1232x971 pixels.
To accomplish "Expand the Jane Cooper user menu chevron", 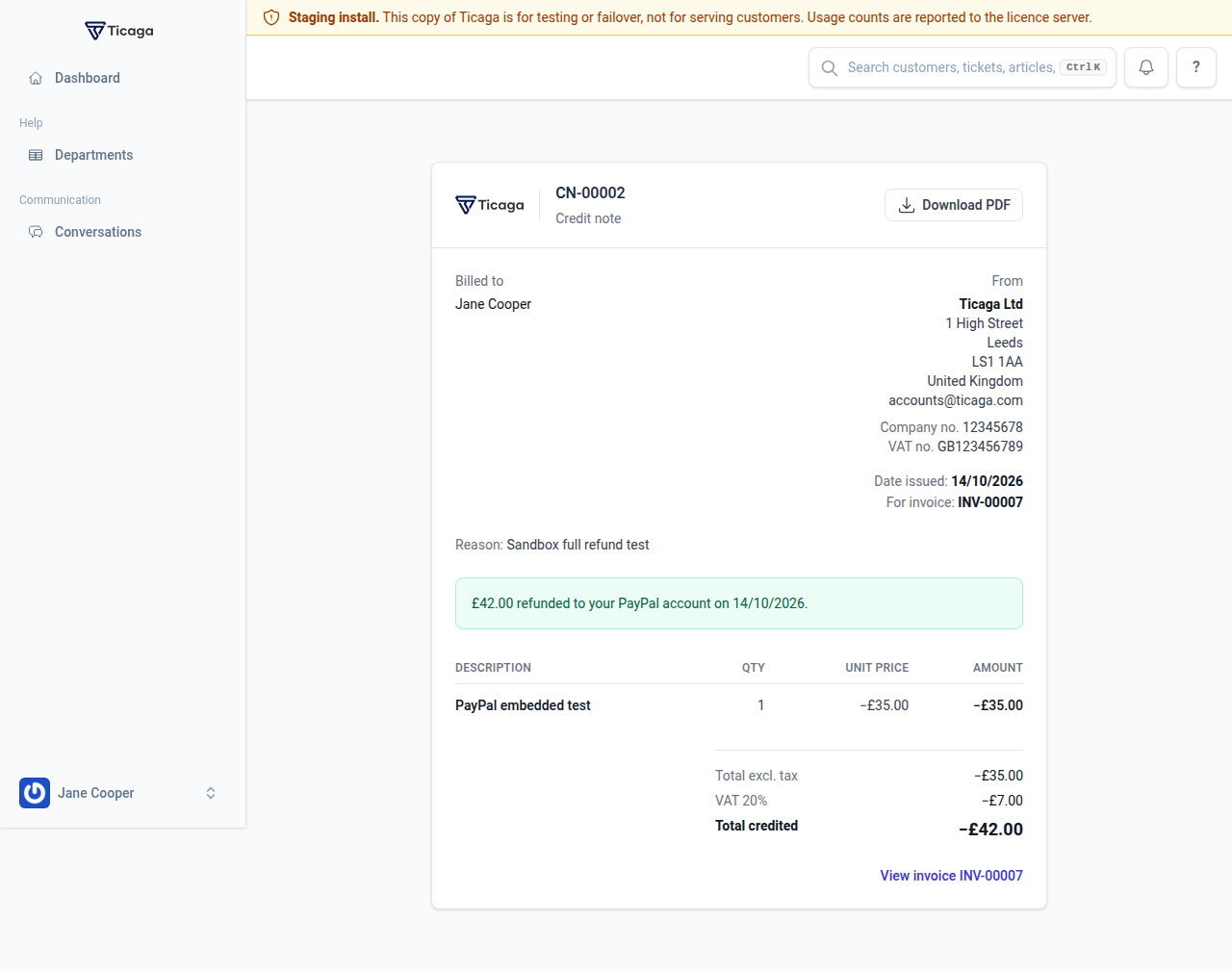I will (211, 793).
